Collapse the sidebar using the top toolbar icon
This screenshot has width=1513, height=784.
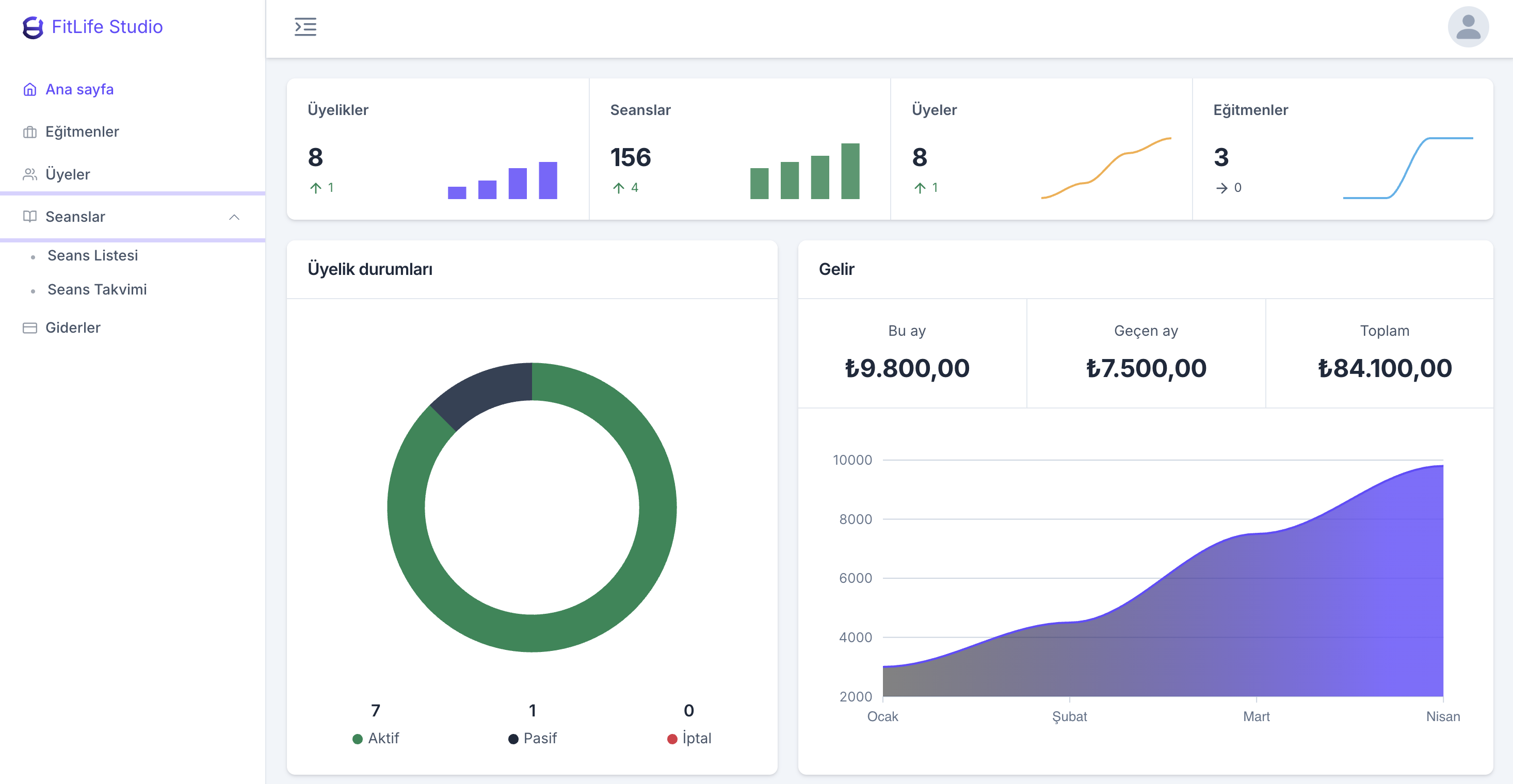[305, 27]
